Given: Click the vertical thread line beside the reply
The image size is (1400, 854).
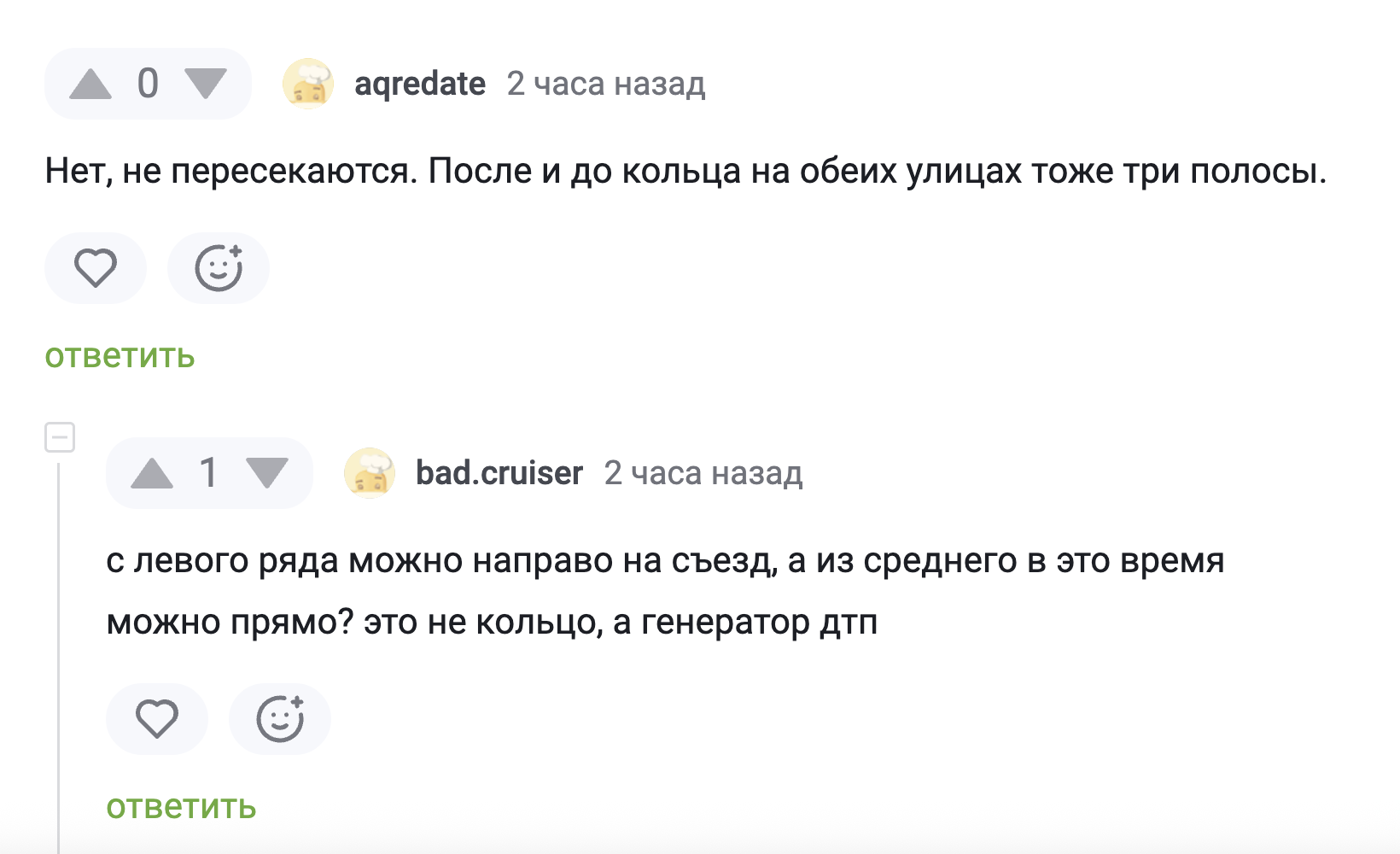Looking at the screenshot, I should click(x=59, y=649).
